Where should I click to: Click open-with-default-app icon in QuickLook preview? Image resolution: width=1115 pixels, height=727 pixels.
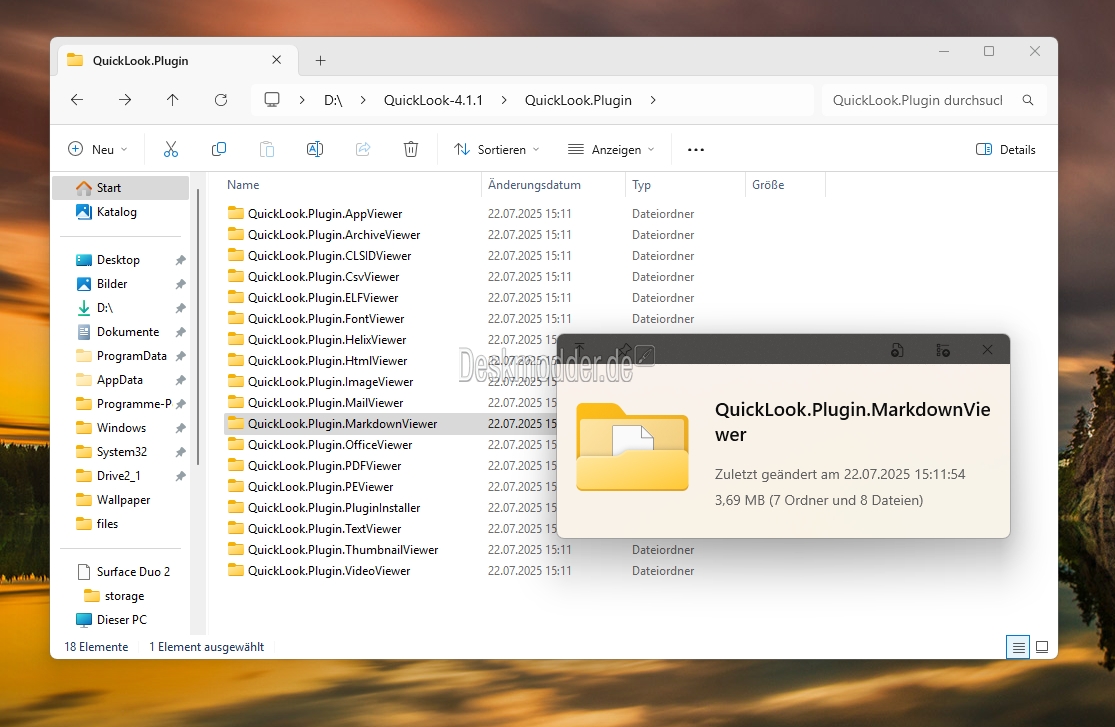click(x=897, y=350)
